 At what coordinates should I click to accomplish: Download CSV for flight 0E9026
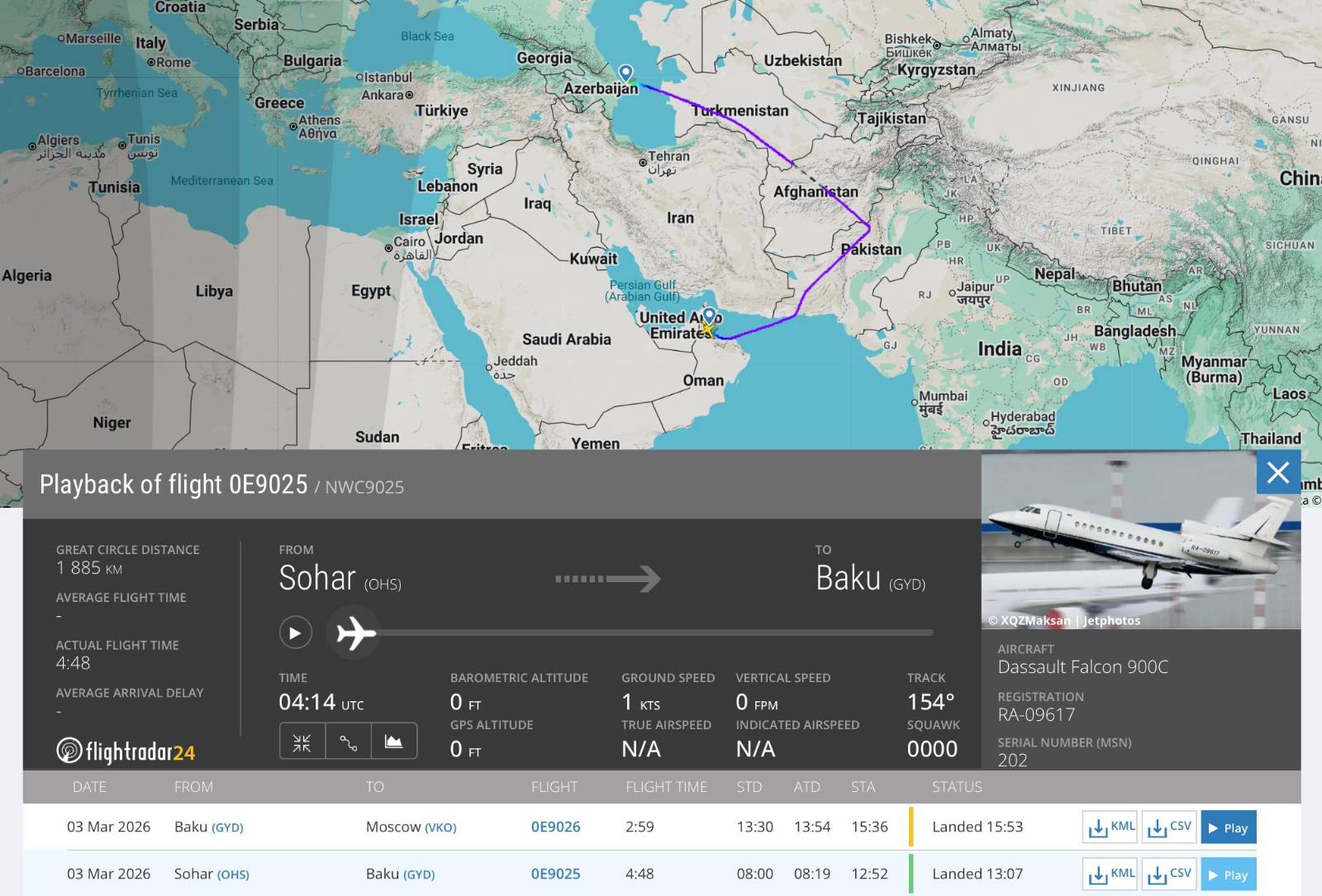[1169, 827]
